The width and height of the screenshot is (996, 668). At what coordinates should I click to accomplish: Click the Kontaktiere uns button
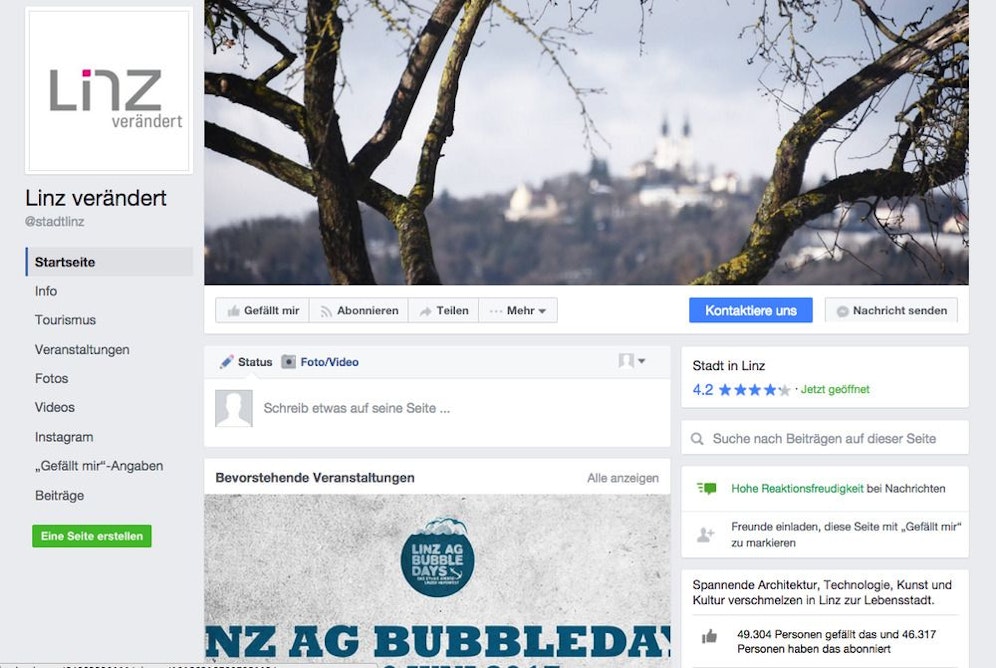(x=751, y=311)
